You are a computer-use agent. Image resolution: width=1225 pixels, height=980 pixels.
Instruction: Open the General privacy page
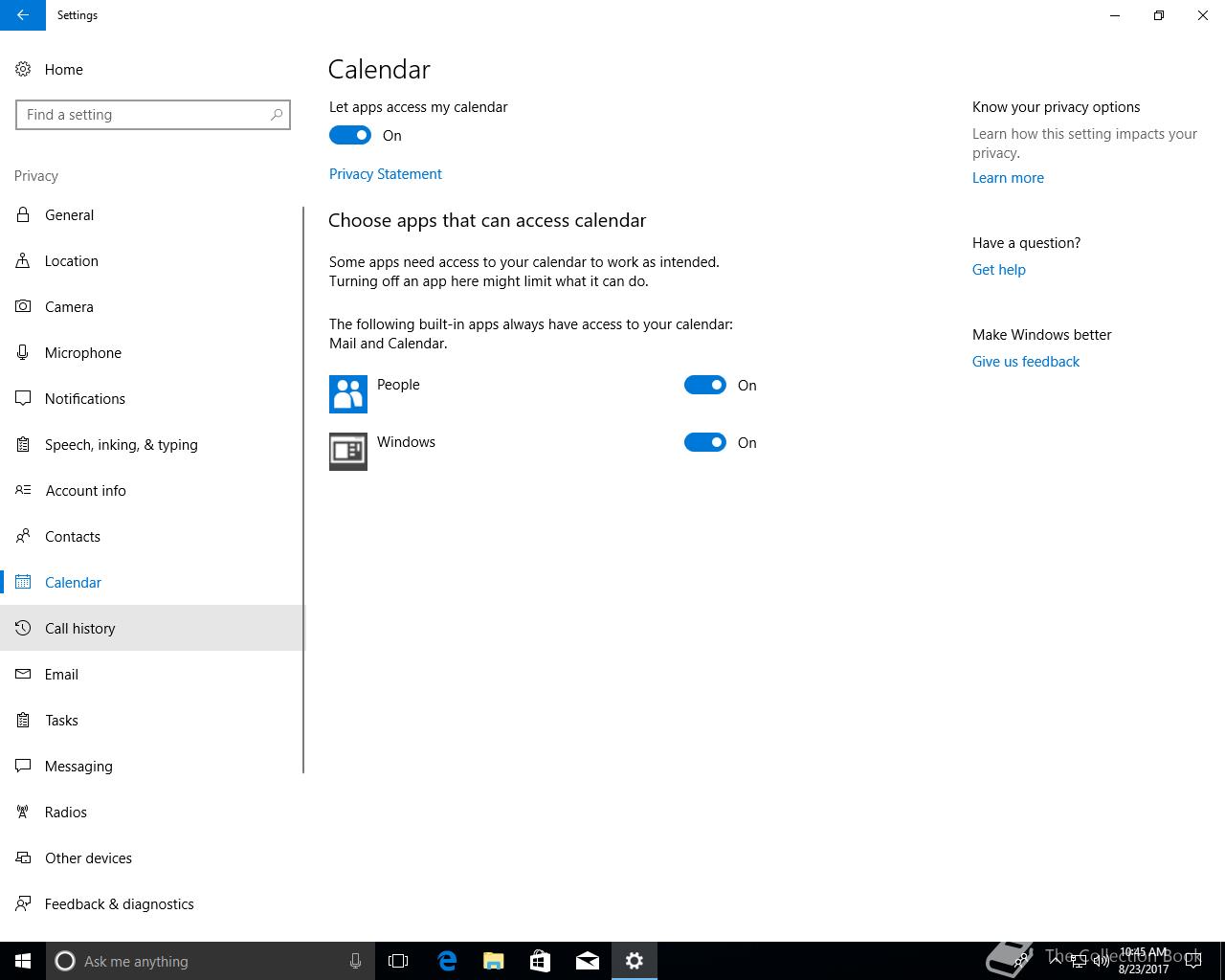(151, 214)
